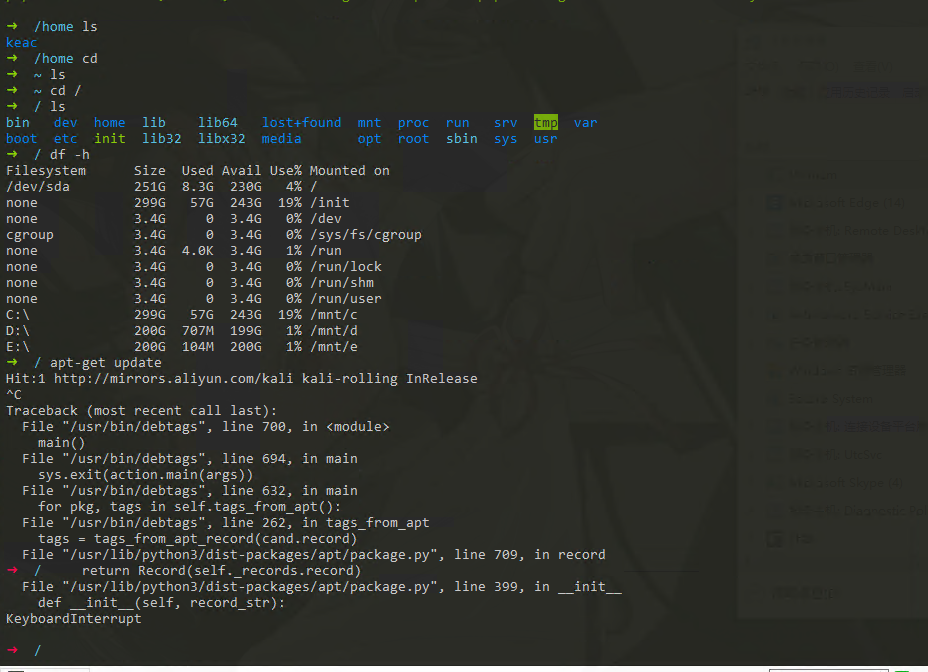The height and width of the screenshot is (672, 928).
Task: Select the libx32 directory name
Action: point(221,139)
